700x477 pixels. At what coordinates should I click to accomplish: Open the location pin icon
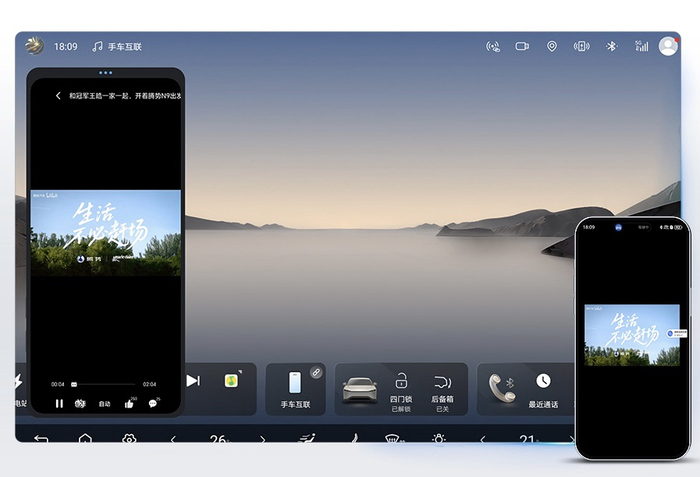[x=552, y=46]
